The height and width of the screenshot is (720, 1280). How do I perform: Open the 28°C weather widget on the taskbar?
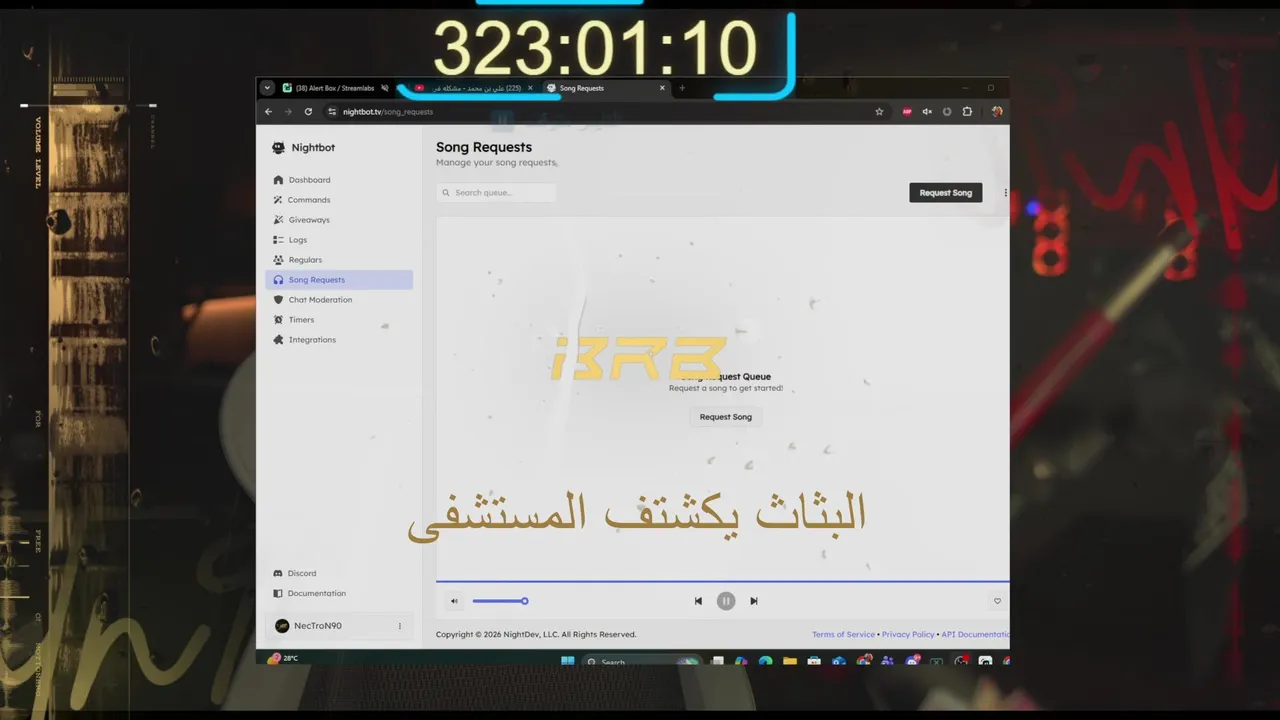point(283,658)
